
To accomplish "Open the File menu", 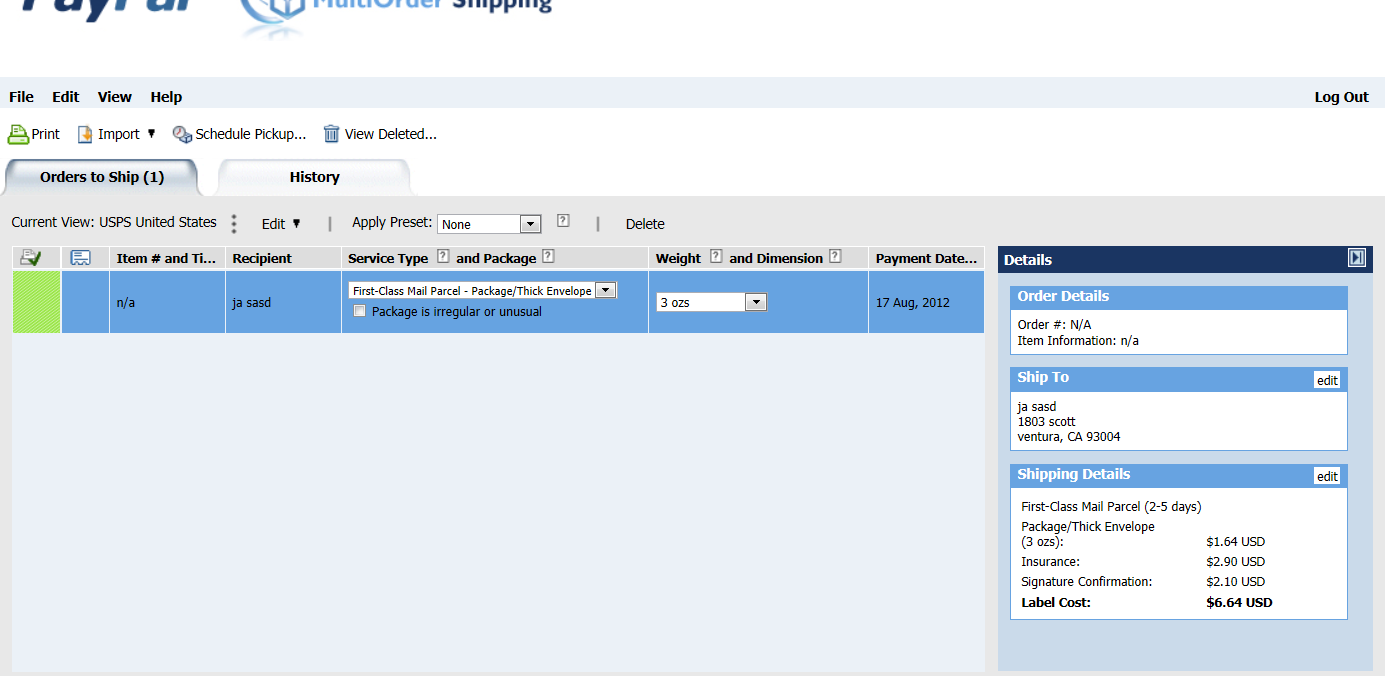I will (21, 97).
